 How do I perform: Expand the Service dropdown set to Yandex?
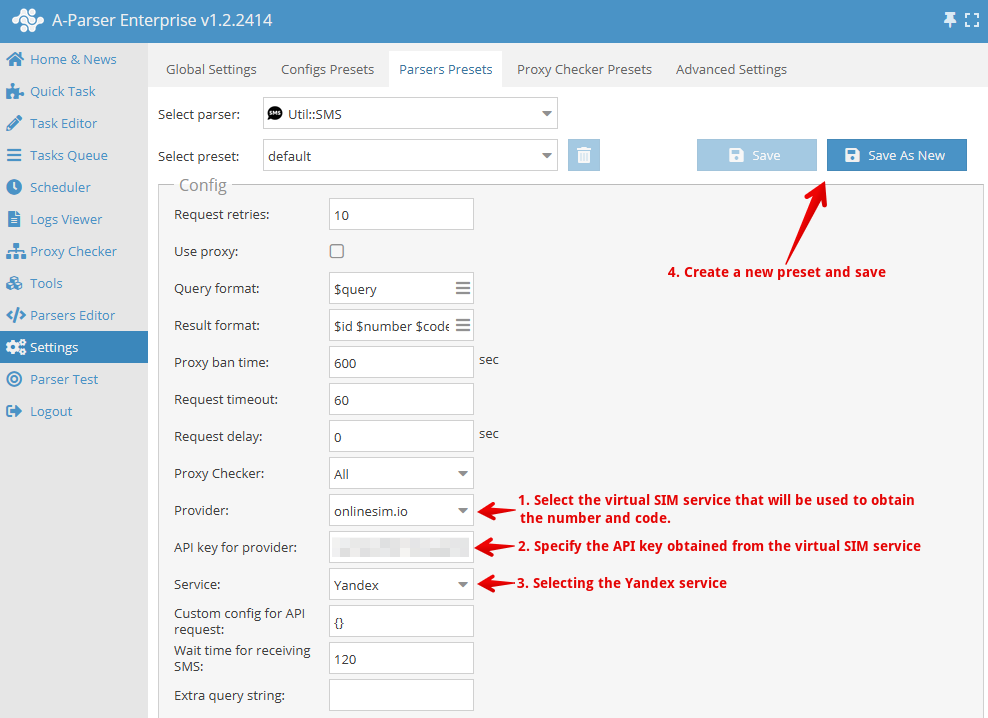click(x=401, y=584)
